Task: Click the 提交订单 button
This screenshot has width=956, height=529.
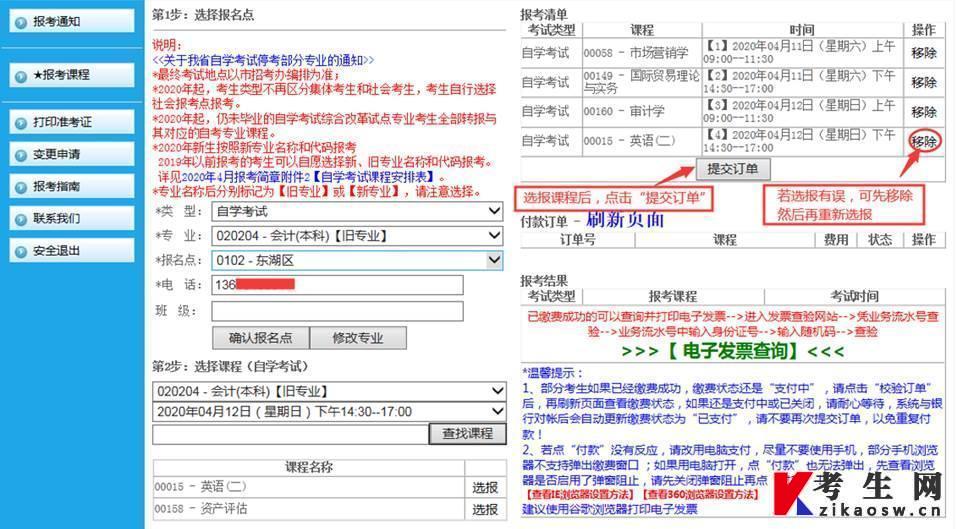Action: 733,169
